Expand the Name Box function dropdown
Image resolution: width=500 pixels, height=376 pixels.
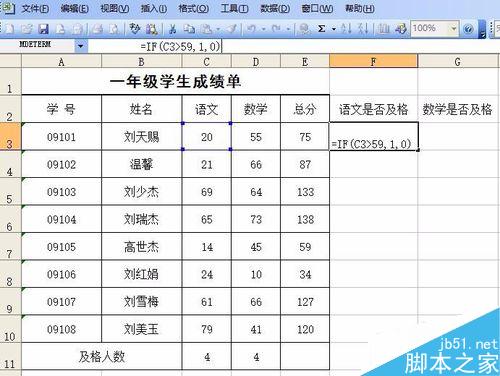point(81,46)
